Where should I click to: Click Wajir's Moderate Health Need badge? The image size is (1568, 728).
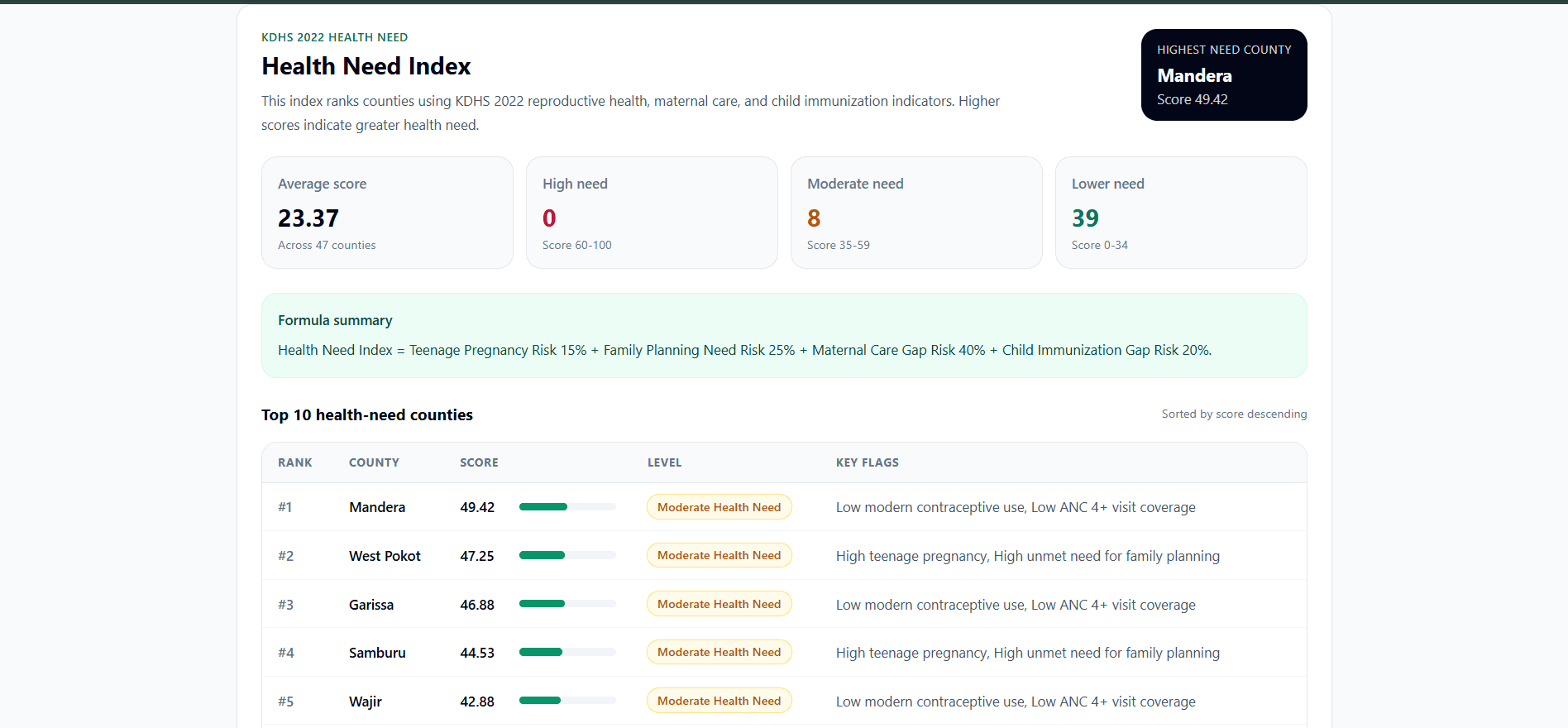point(719,701)
